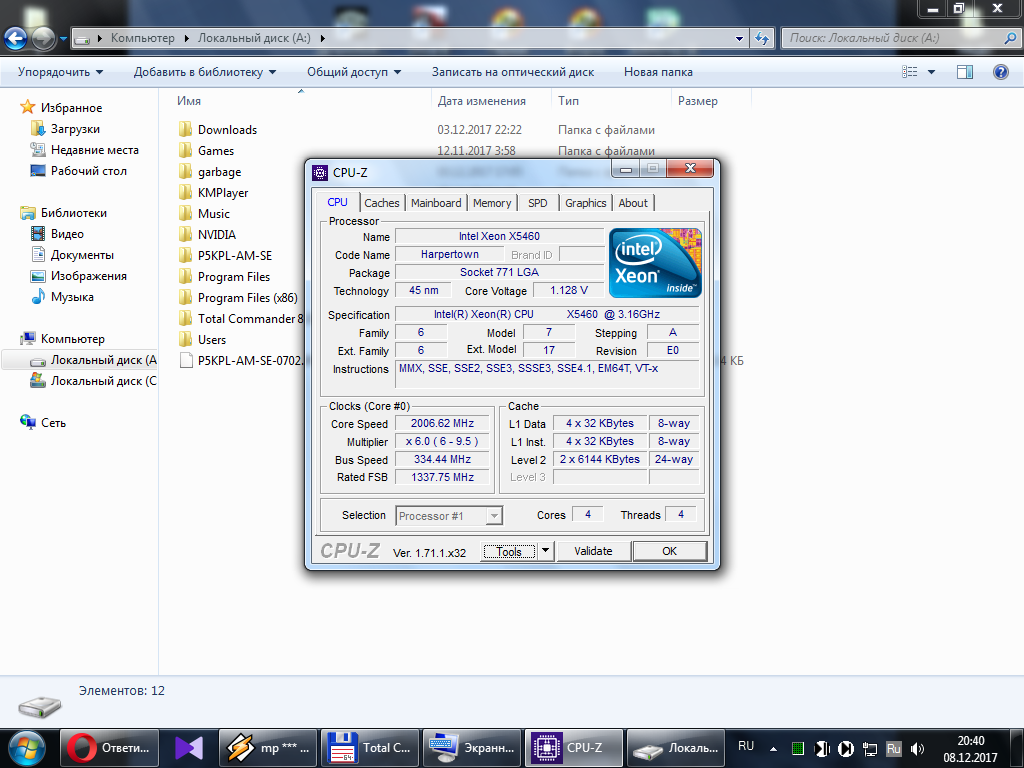
Task: Select the NVIDIA folder
Action: (x=217, y=234)
